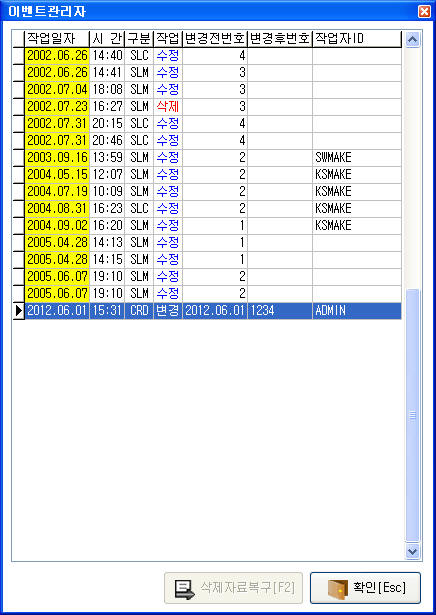
Task: Click the 1234 cell in 변경후번호 column
Action: coord(280,311)
